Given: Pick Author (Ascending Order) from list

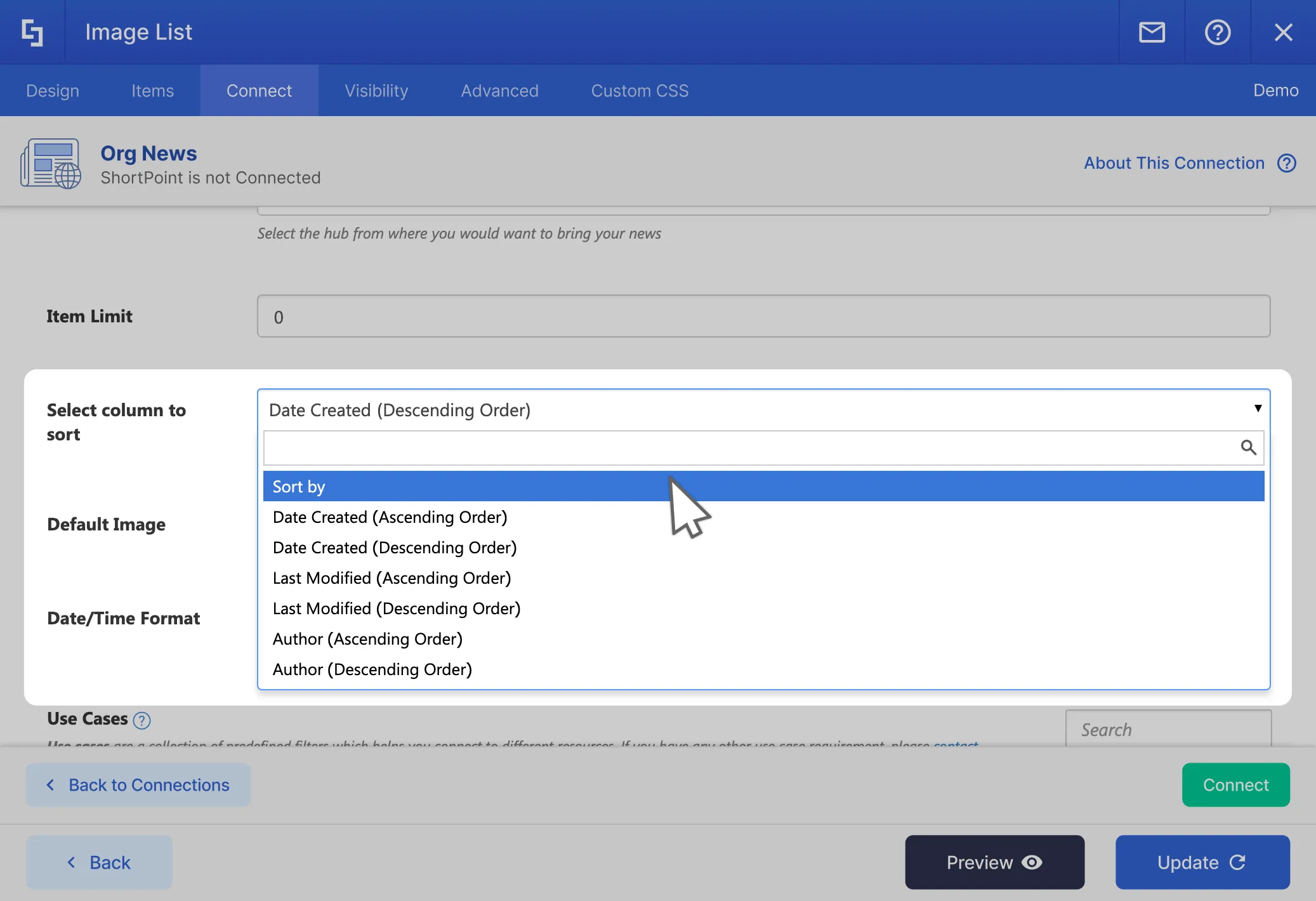Looking at the screenshot, I should (x=367, y=639).
